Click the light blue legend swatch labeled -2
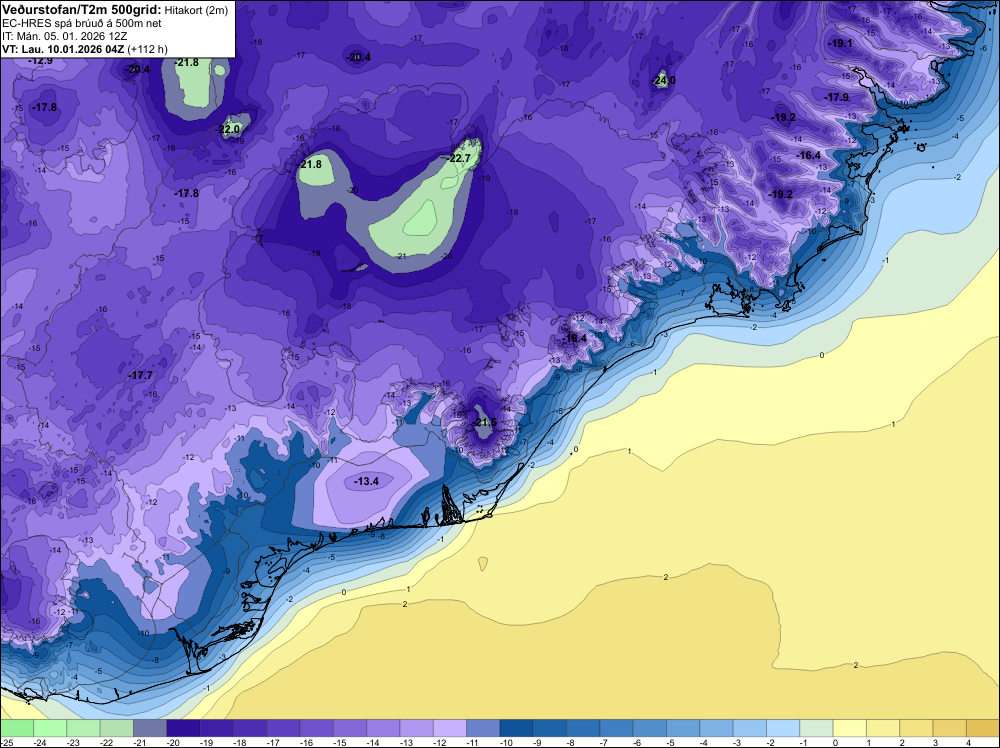1000x748 pixels. tap(783, 728)
